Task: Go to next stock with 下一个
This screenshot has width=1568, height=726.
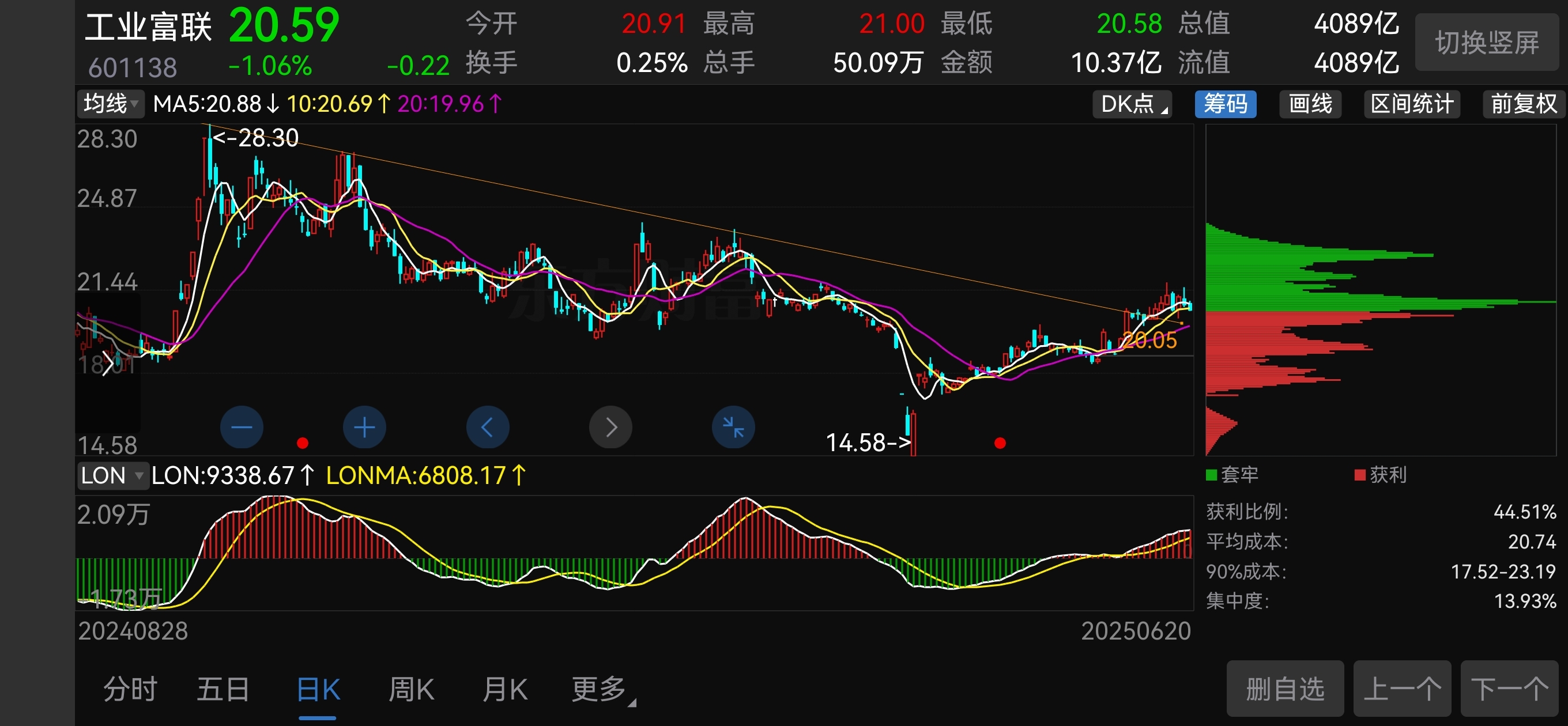Action: click(1509, 689)
